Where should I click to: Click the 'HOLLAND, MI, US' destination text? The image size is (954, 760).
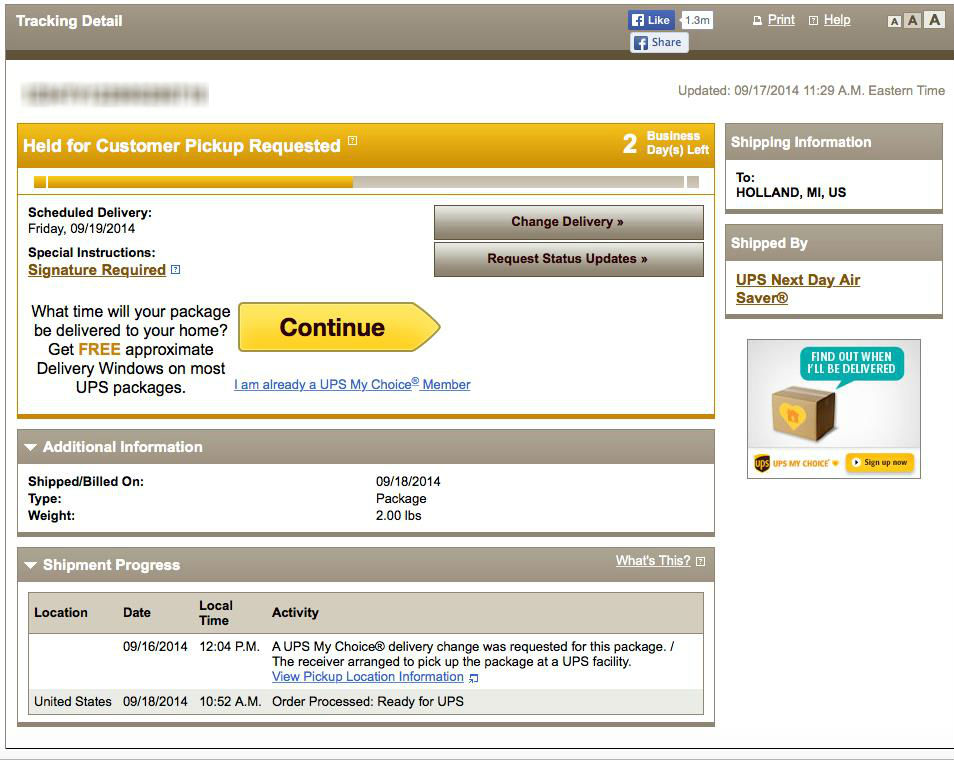point(791,193)
